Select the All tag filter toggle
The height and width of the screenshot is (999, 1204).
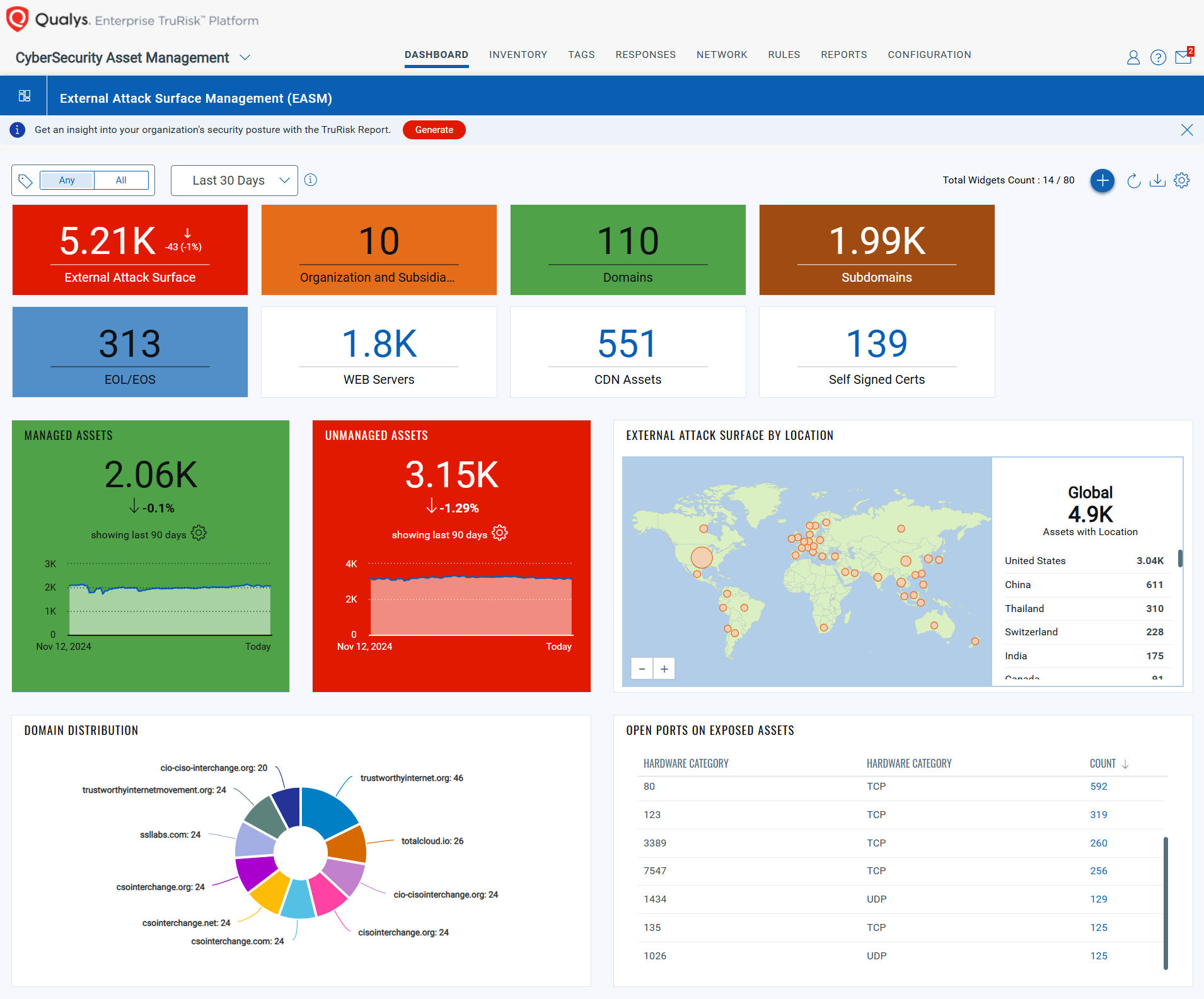(121, 180)
